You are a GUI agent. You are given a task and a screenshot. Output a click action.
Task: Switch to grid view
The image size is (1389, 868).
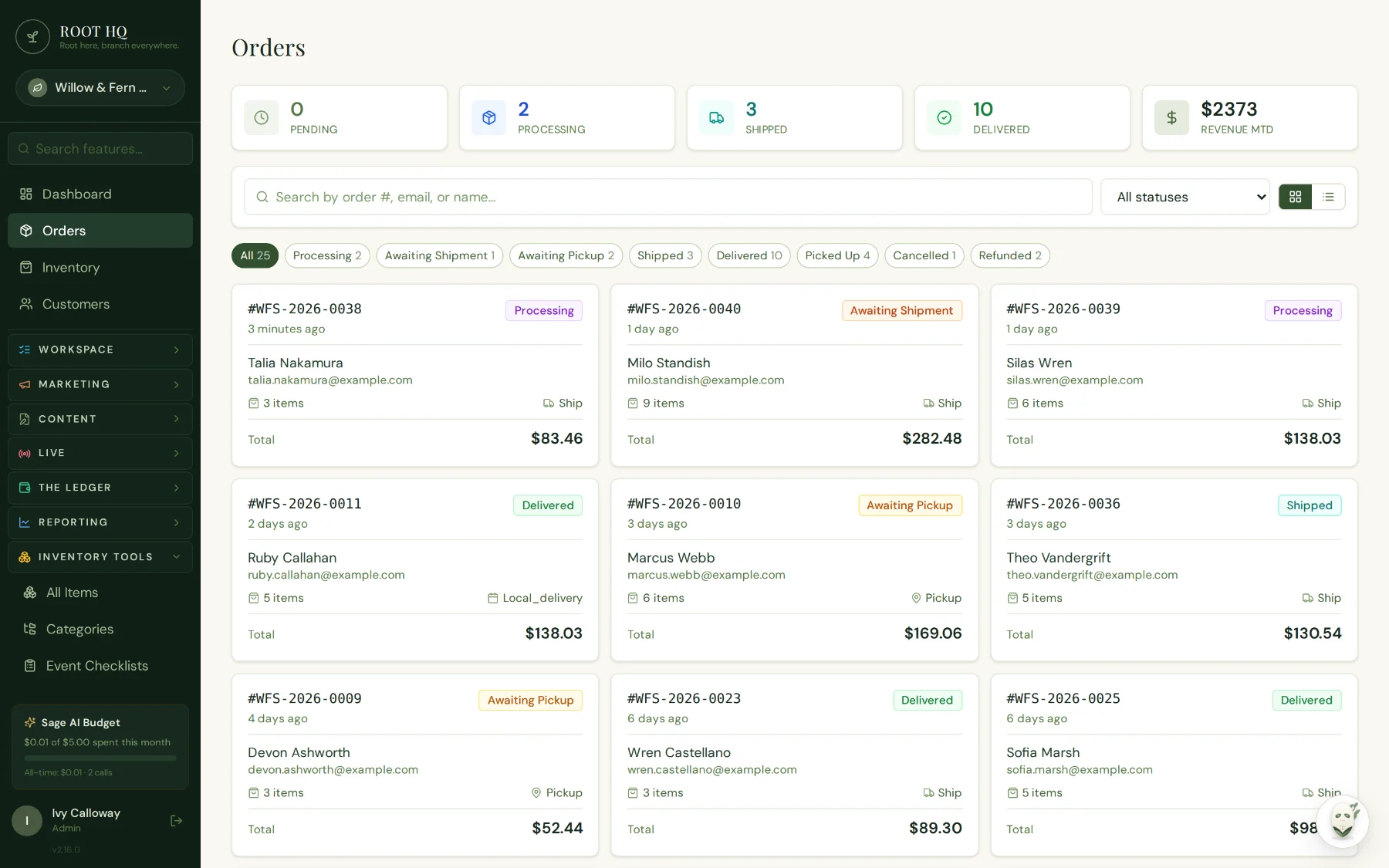point(1296,198)
